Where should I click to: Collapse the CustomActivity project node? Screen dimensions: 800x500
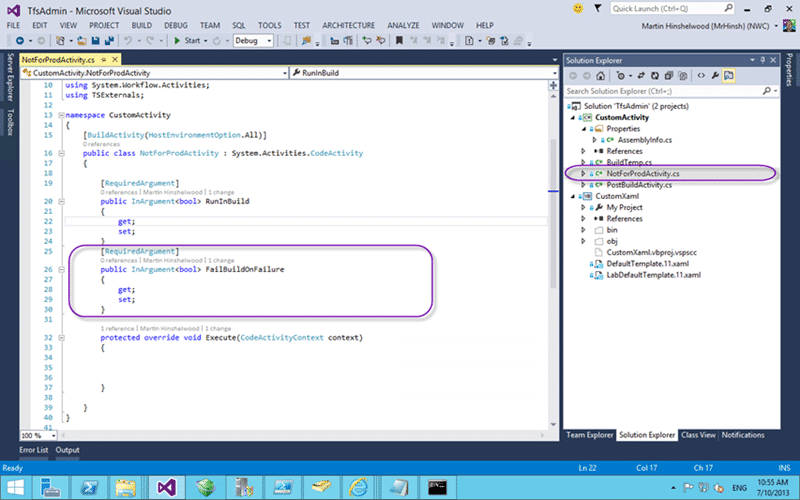tap(573, 117)
